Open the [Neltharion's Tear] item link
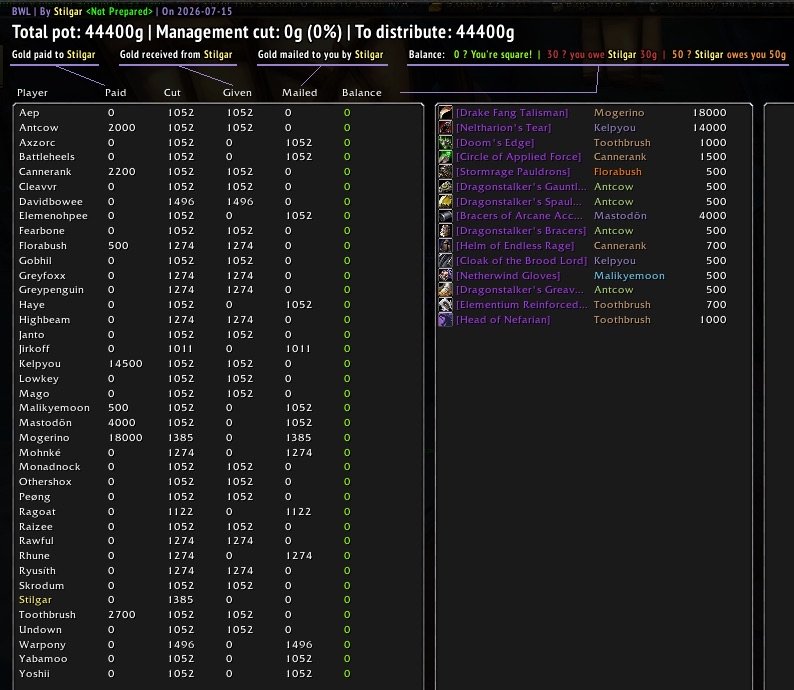The width and height of the screenshot is (794, 690). click(503, 128)
